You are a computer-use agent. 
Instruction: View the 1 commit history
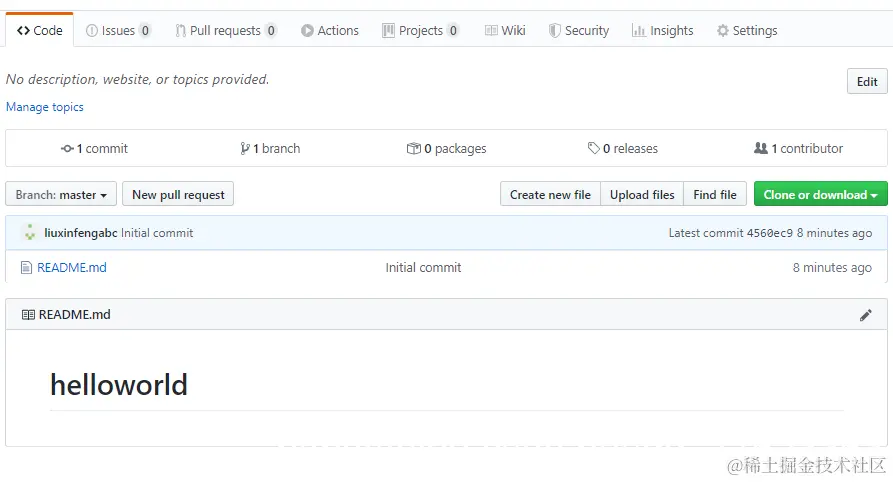click(95, 148)
